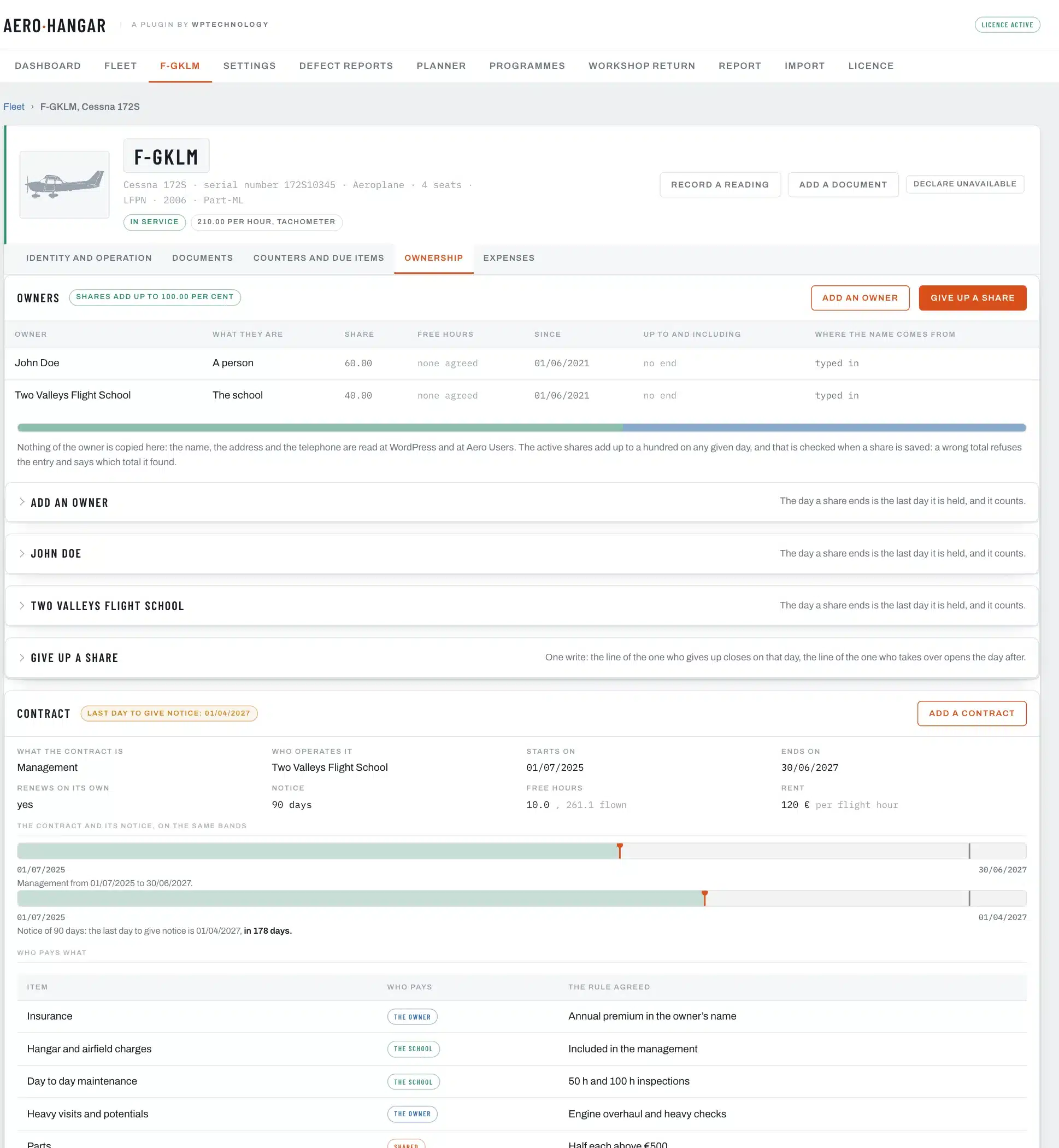Click the 40.00 share value
This screenshot has height=1148, width=1059.
[x=358, y=395]
